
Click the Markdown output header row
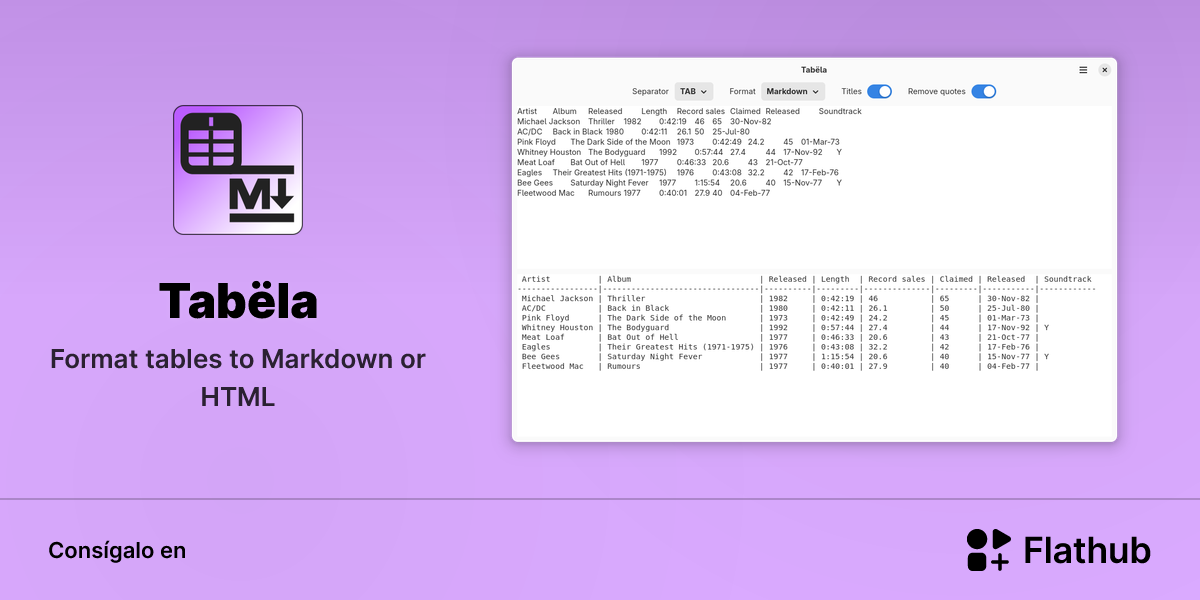coord(806,279)
